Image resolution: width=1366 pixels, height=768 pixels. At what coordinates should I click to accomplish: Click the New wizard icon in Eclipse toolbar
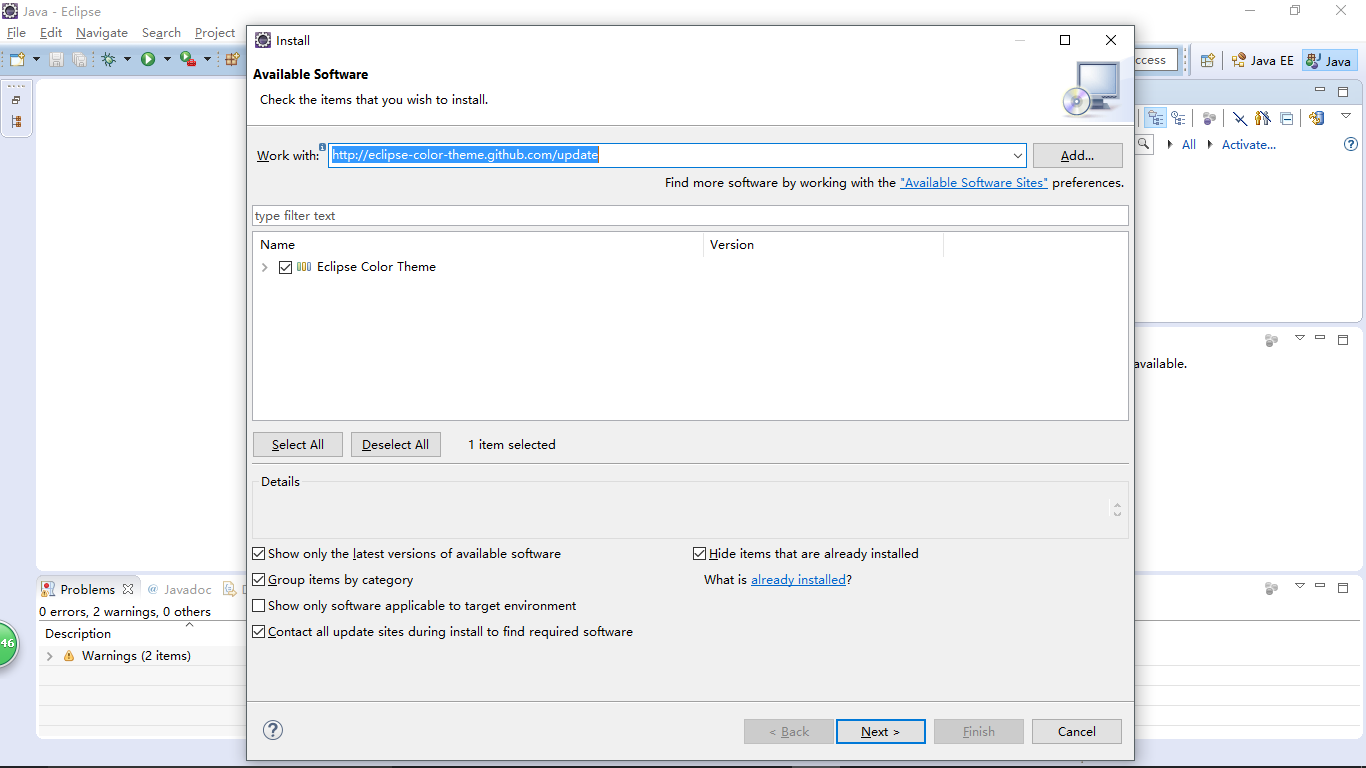point(17,60)
